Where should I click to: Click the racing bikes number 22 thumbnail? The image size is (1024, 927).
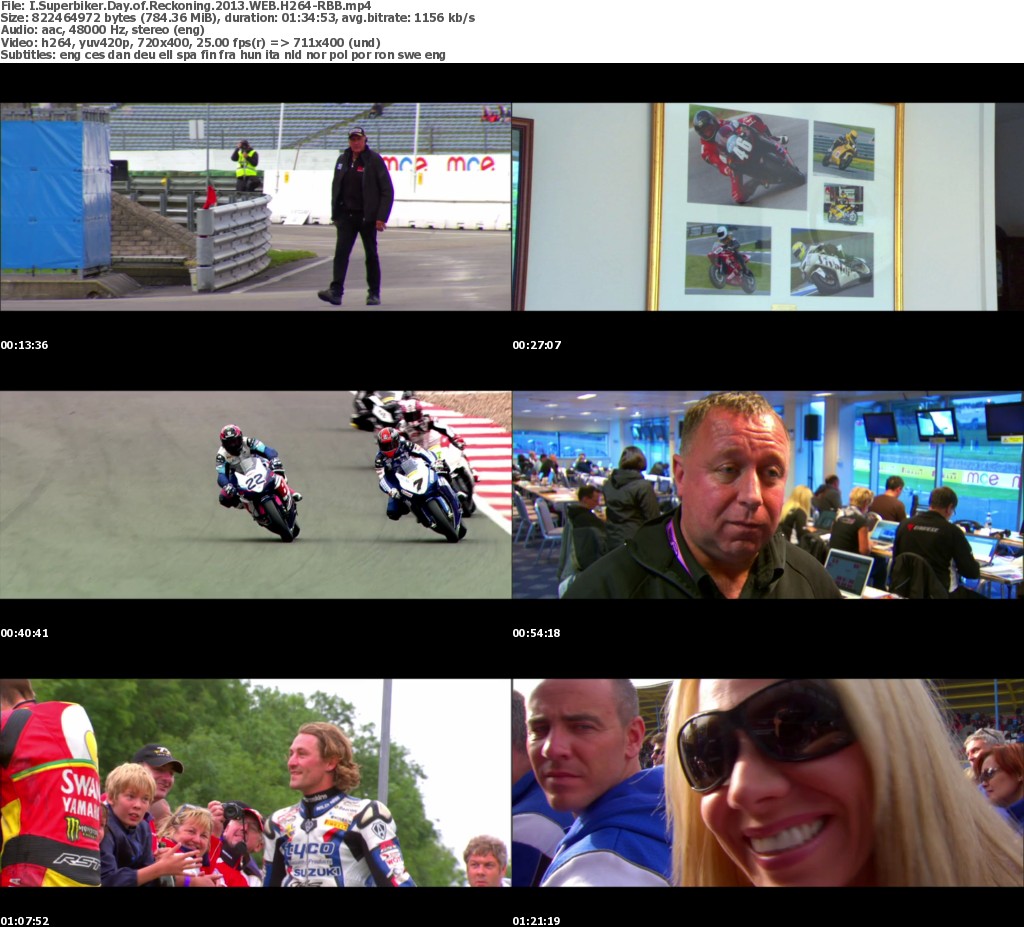[x=255, y=495]
